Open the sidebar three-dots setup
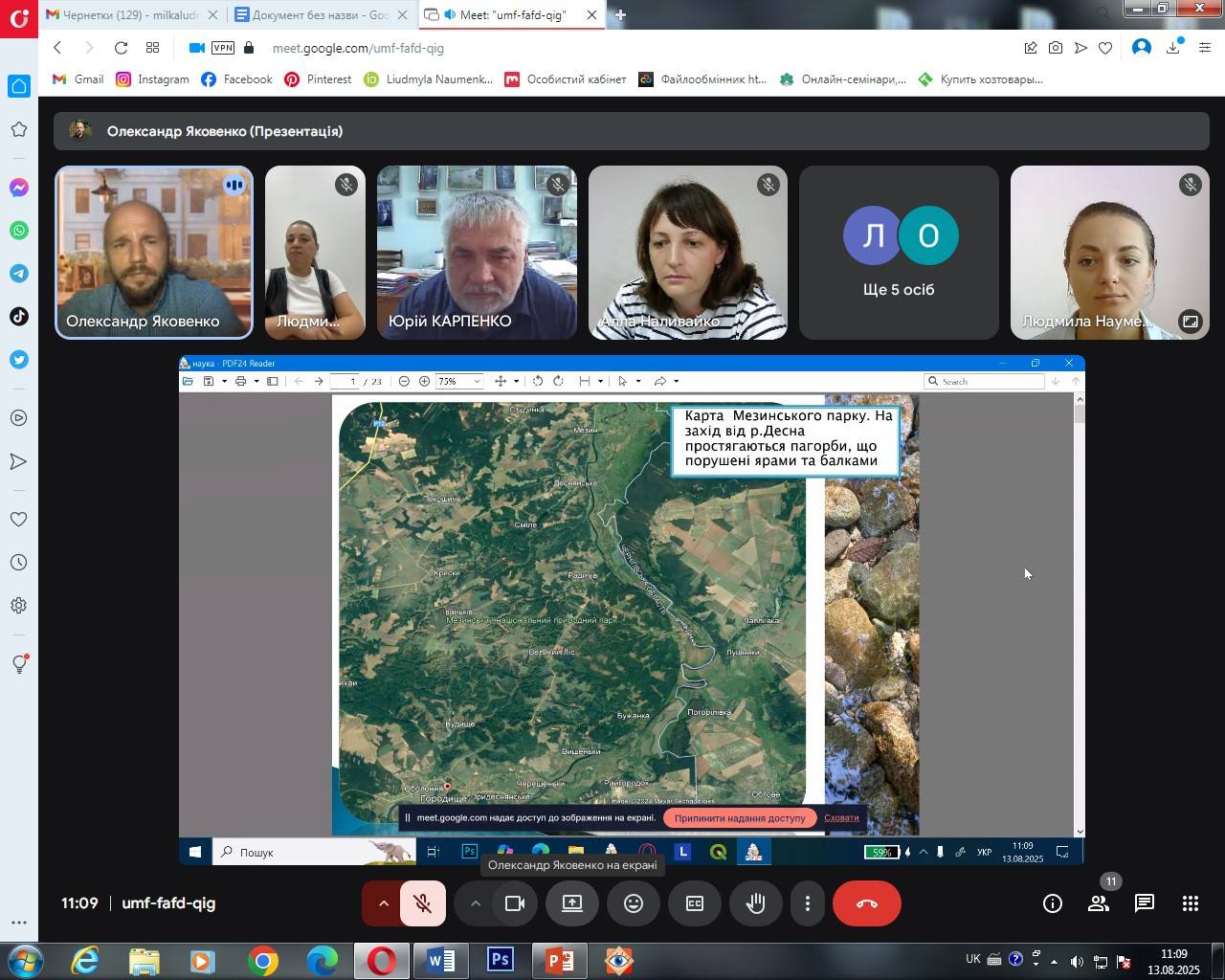 [x=19, y=924]
